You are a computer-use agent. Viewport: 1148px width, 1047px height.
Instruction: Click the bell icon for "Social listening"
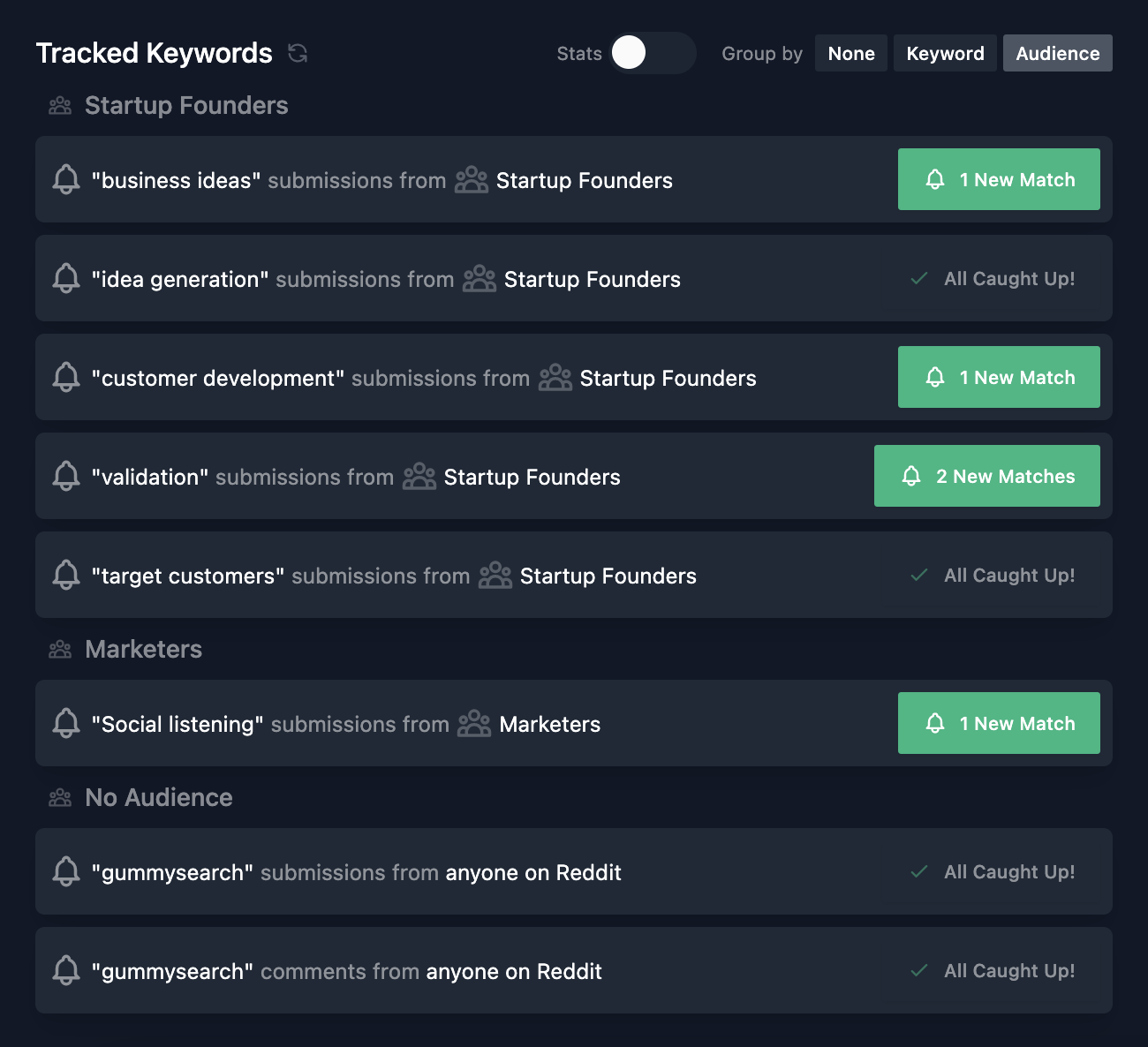coord(66,724)
